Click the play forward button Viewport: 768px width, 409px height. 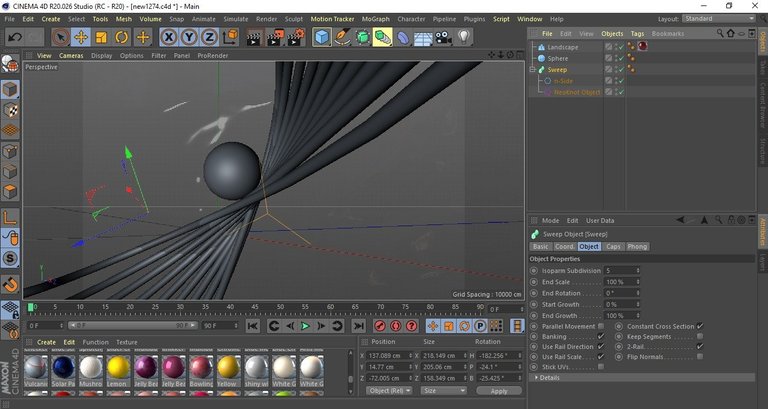(305, 326)
